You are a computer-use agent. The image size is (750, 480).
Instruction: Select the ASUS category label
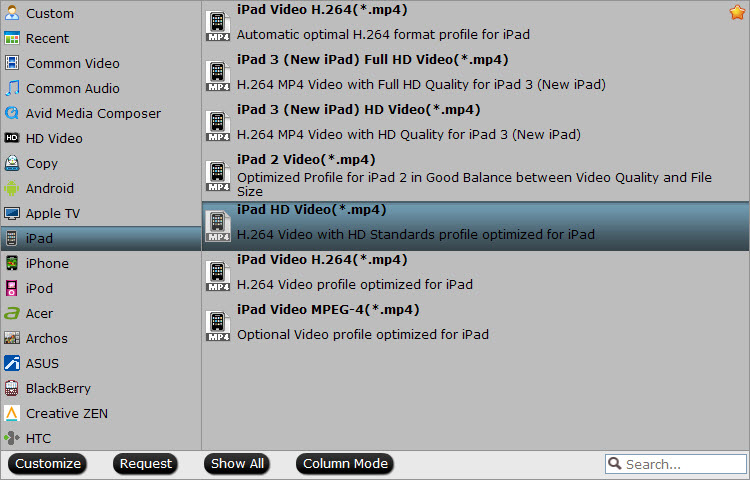42,363
